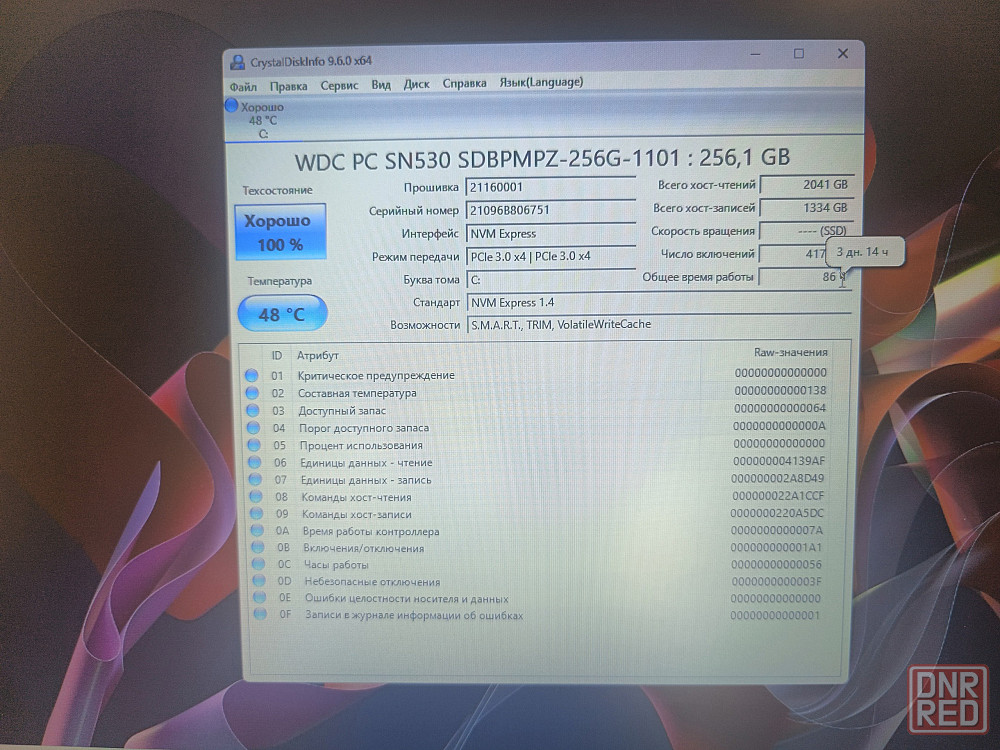Click status icon for Процент использования row
1000x750 pixels.
(x=254, y=445)
